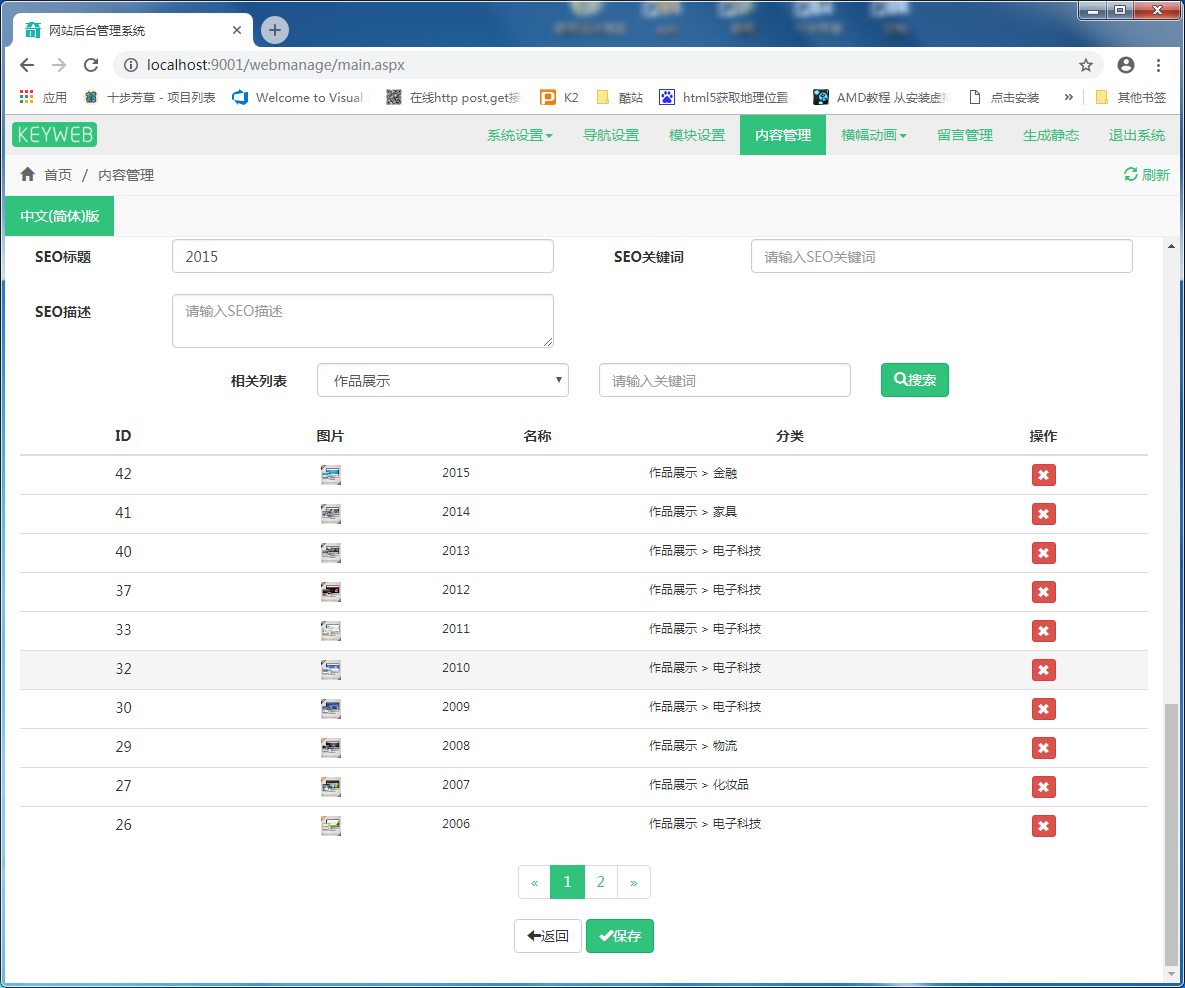Viewport: 1185px width, 988px height.
Task: Go to pagination page 2
Action: 601,882
